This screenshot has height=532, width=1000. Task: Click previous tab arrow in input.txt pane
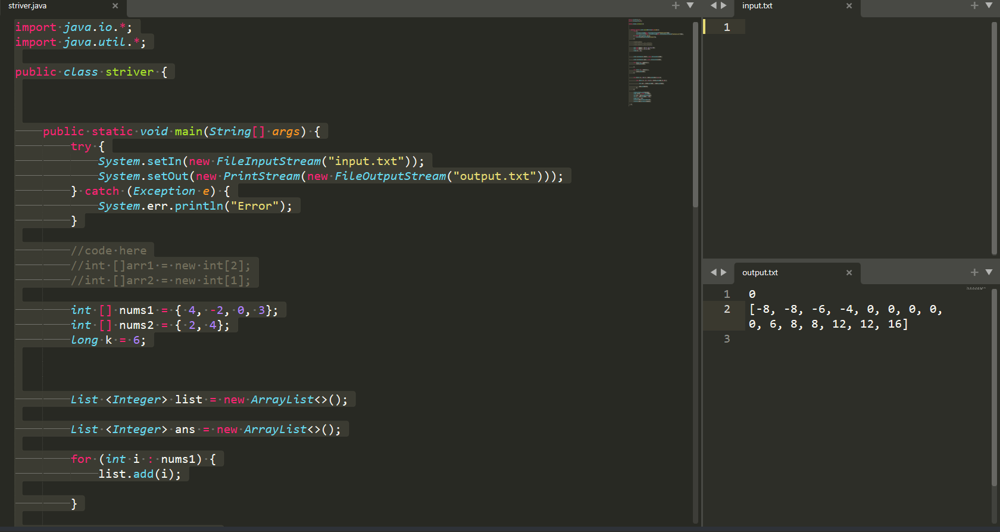coord(714,6)
